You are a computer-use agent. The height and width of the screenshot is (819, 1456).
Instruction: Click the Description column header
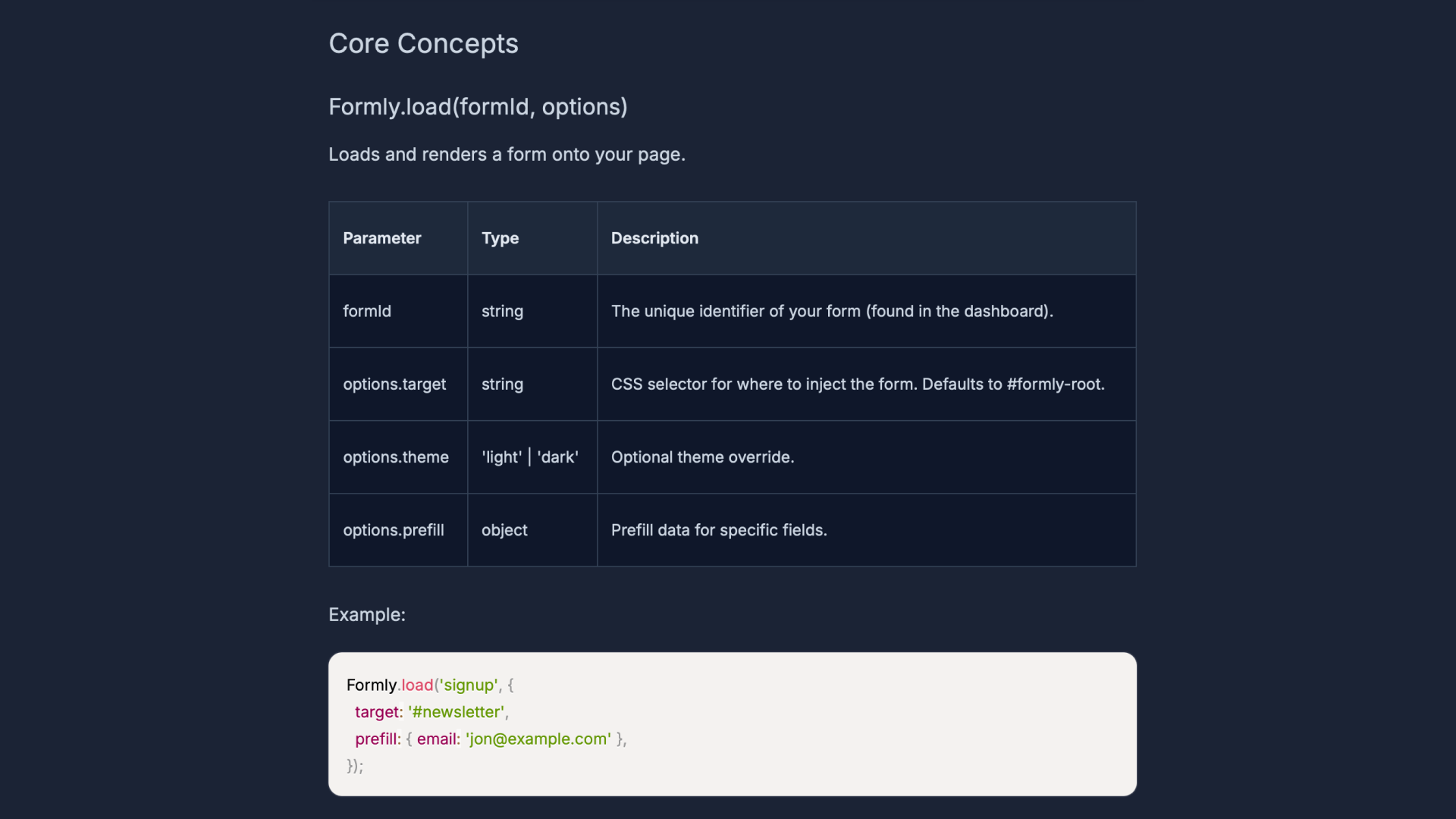pyautogui.click(x=654, y=238)
